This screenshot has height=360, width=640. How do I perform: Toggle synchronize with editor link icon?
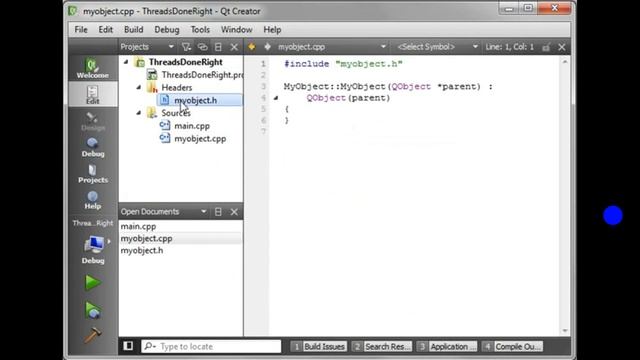point(202,47)
